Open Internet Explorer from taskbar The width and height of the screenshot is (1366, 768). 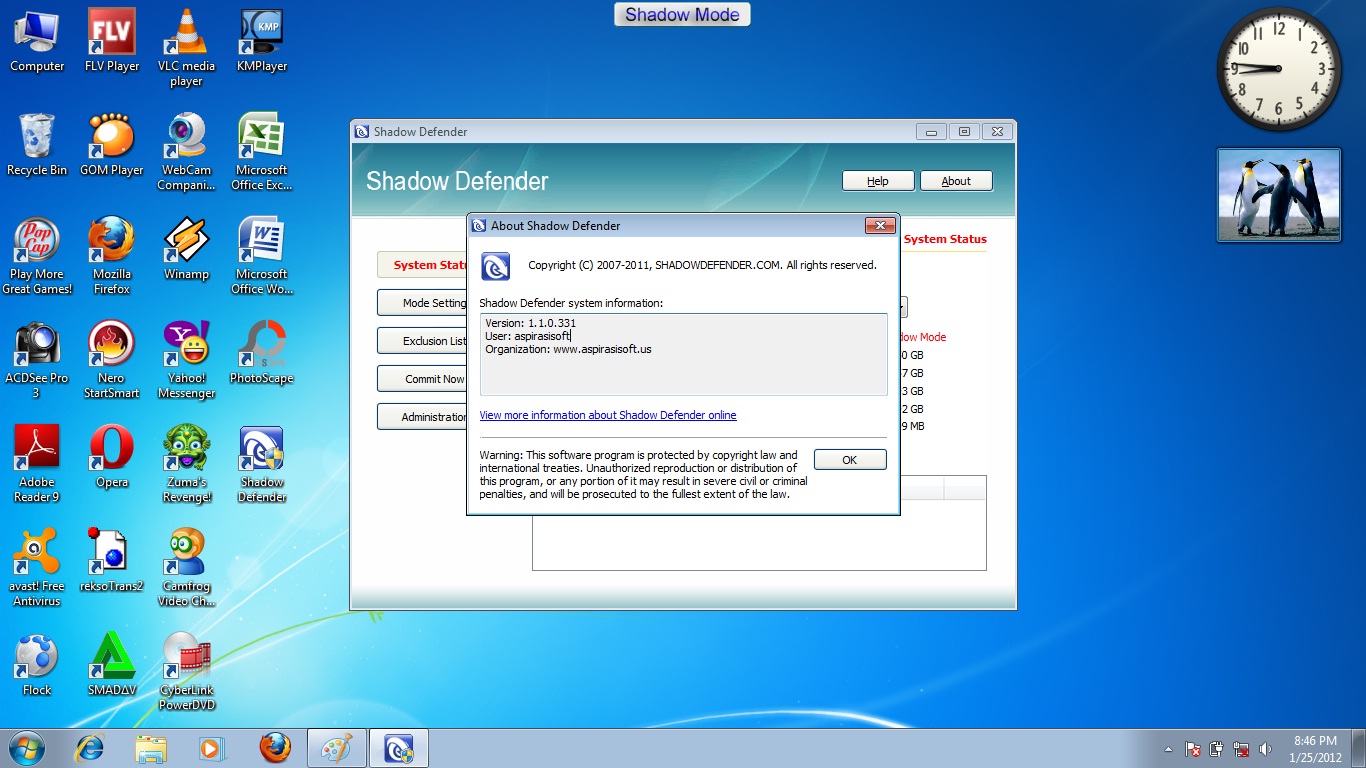point(90,748)
